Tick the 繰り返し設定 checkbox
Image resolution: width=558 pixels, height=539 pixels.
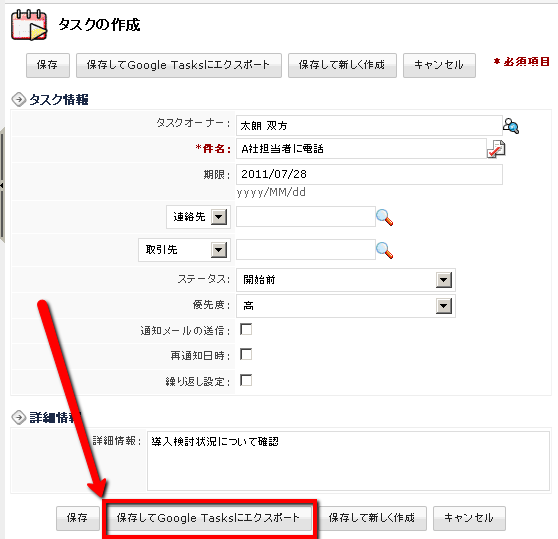tap(246, 380)
